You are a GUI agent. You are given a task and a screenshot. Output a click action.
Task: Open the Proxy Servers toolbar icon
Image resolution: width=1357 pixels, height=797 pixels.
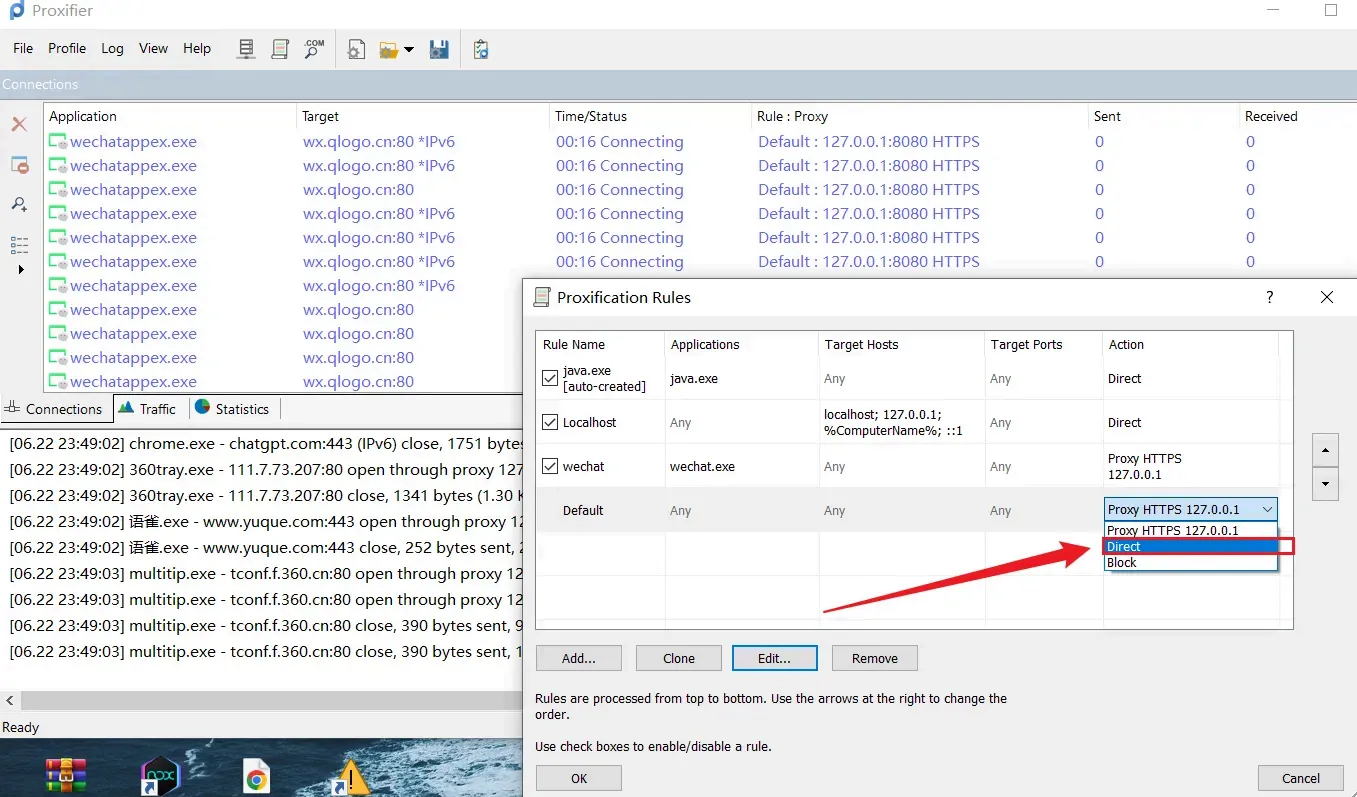246,49
